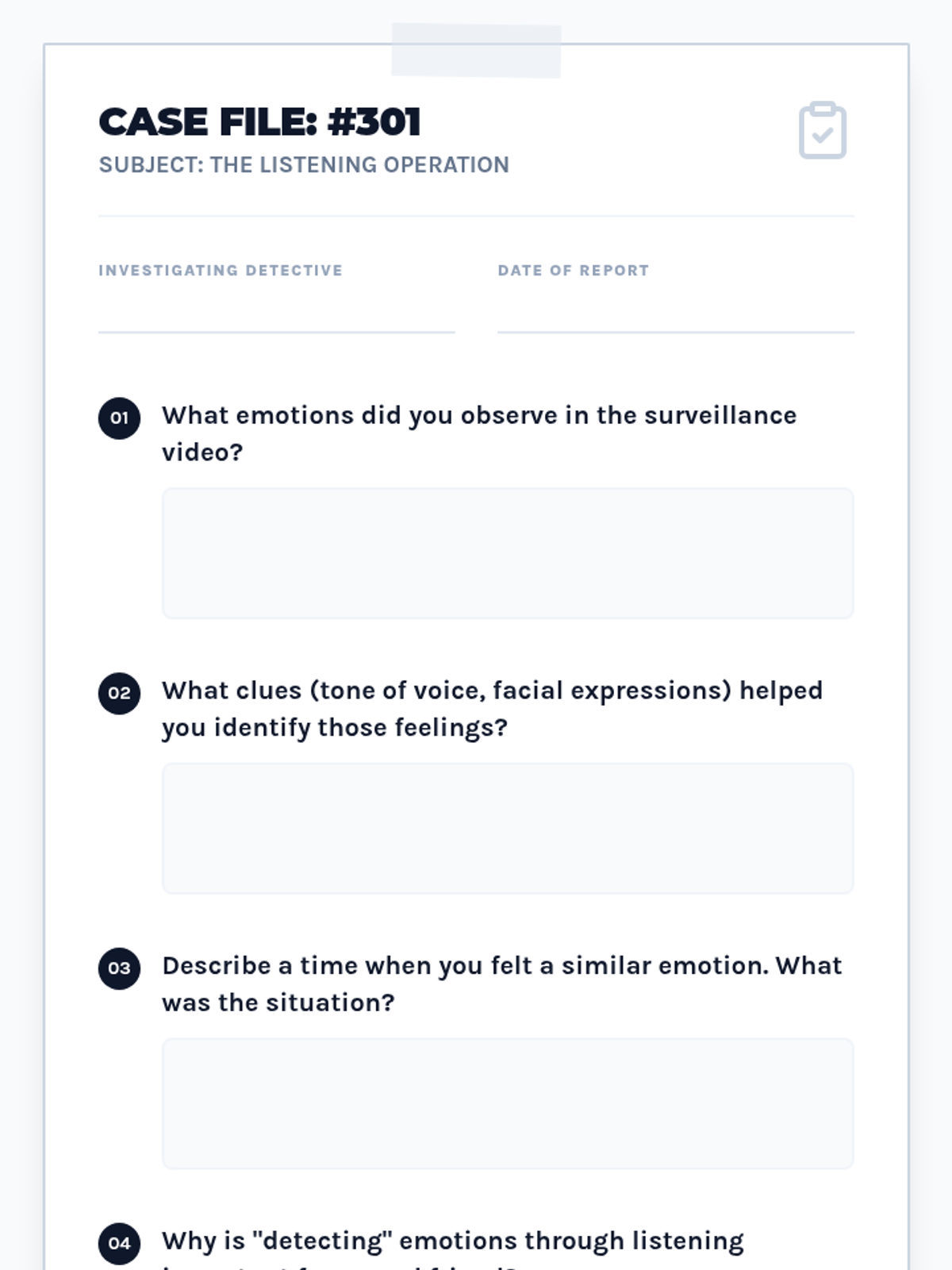Click the Investigating Detective label
This screenshot has width=952, height=1270.
[221, 271]
